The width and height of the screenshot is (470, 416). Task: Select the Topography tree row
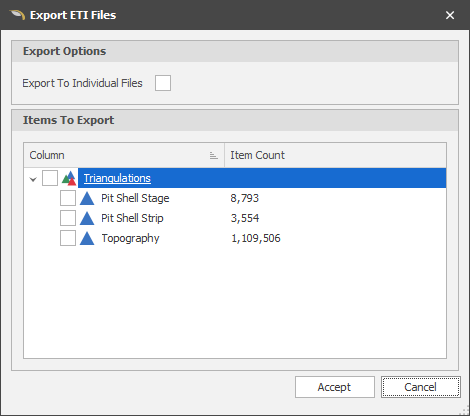(235, 238)
